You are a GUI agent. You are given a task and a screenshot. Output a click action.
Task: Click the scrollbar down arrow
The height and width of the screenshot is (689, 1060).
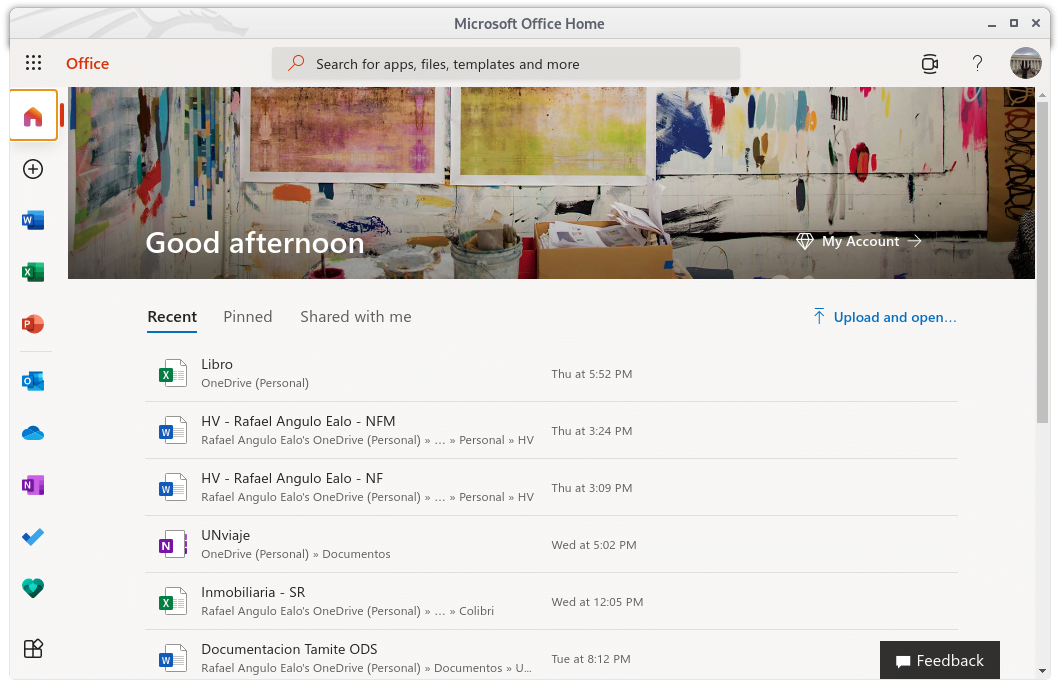1042,671
